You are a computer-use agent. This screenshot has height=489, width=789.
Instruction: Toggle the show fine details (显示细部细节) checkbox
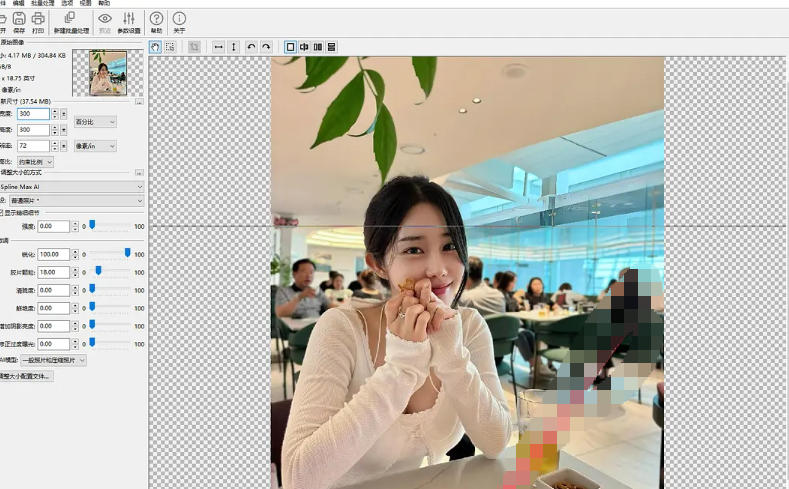[x=3, y=213]
